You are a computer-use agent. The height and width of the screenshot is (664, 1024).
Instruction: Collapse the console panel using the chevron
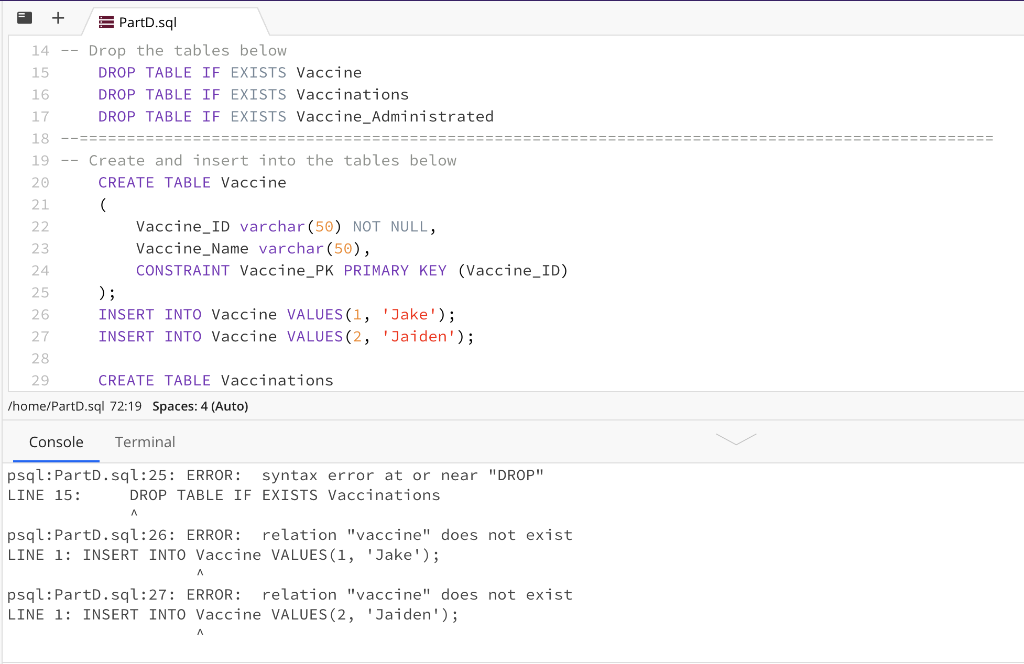(x=736, y=440)
